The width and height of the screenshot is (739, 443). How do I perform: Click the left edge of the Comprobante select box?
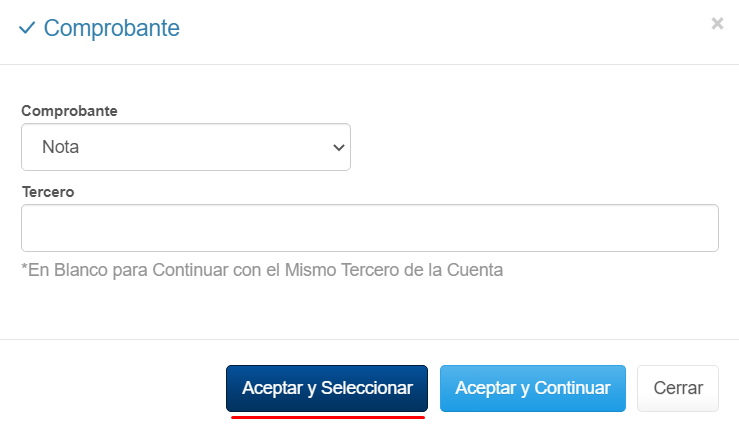point(26,147)
